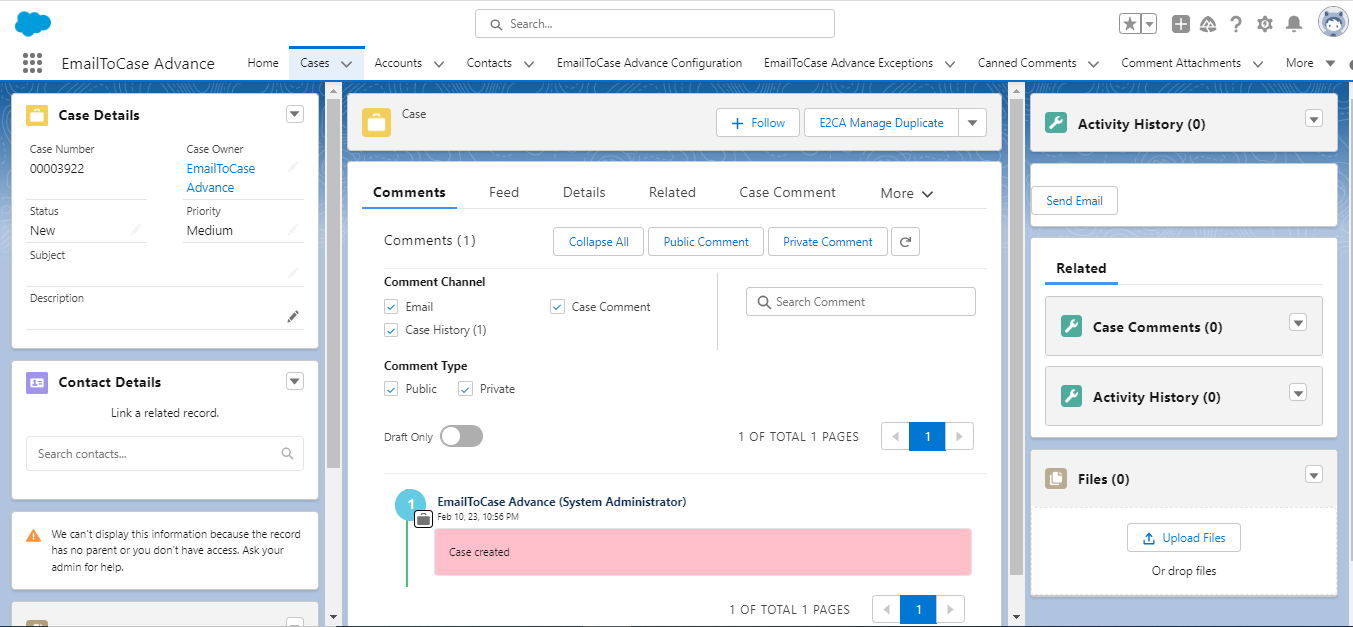The image size is (1353, 627).
Task: Click the pink Case created comment
Action: 703,552
